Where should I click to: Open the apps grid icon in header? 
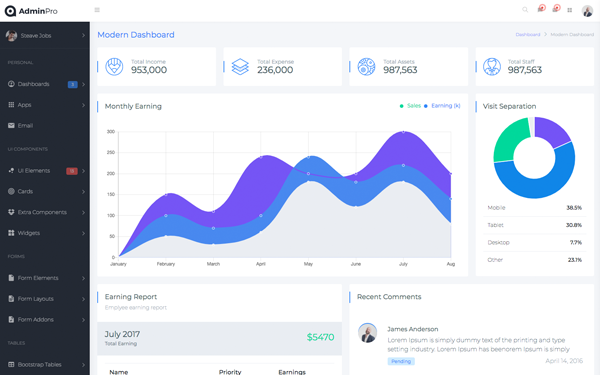[x=569, y=10]
